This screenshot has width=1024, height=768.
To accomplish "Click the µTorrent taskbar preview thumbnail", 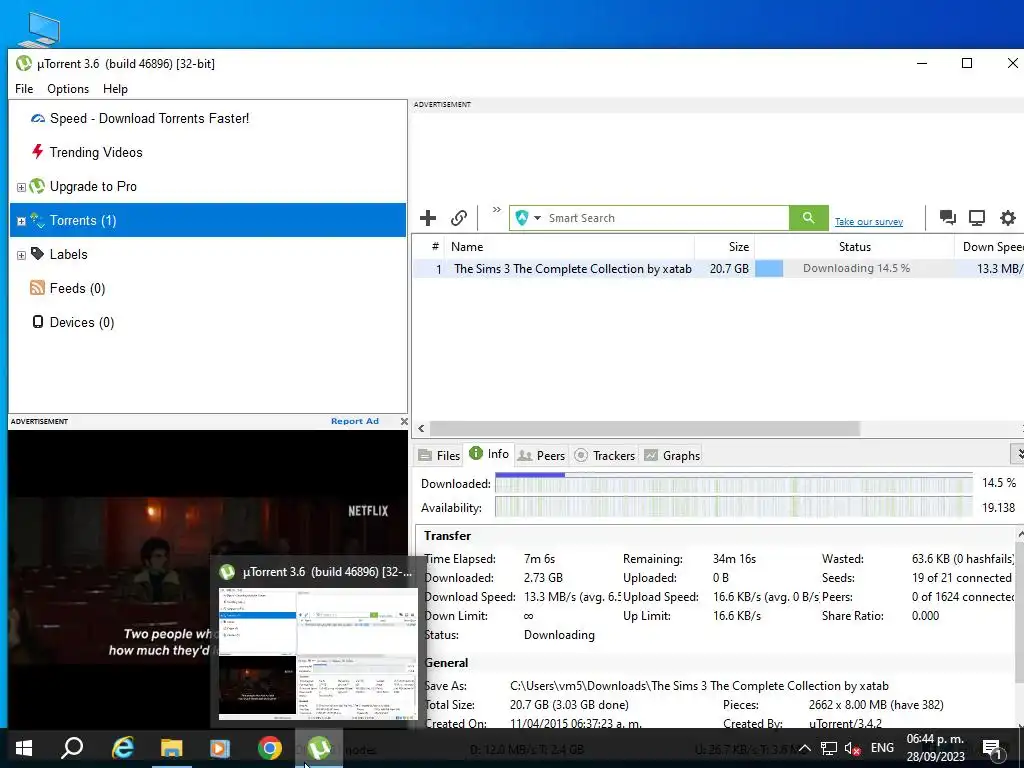I will (318, 654).
